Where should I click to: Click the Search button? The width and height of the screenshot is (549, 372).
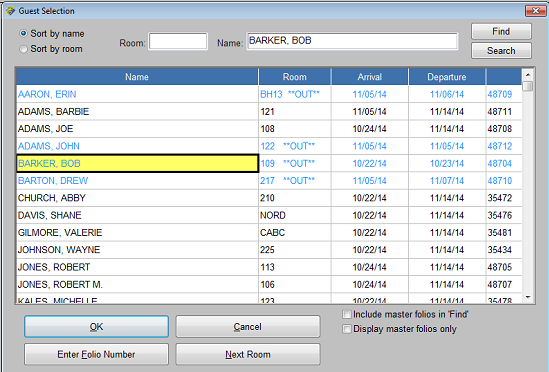[x=501, y=51]
